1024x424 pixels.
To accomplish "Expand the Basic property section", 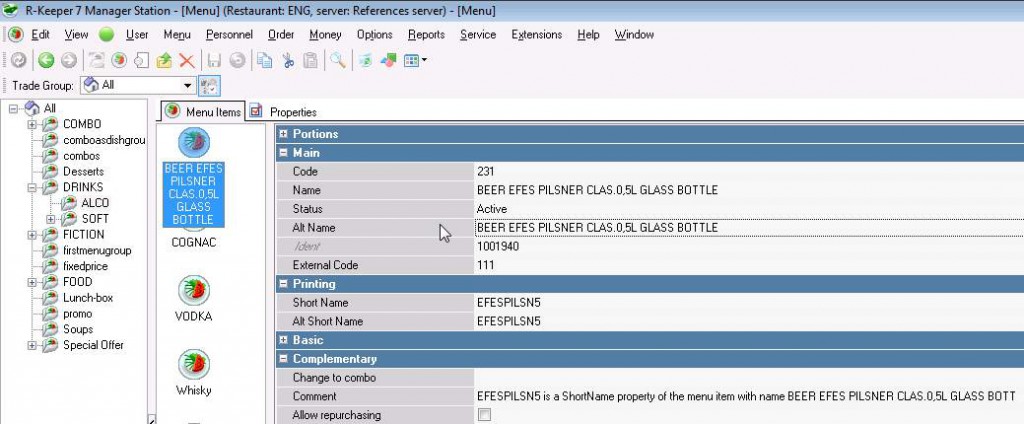I will [x=283, y=340].
